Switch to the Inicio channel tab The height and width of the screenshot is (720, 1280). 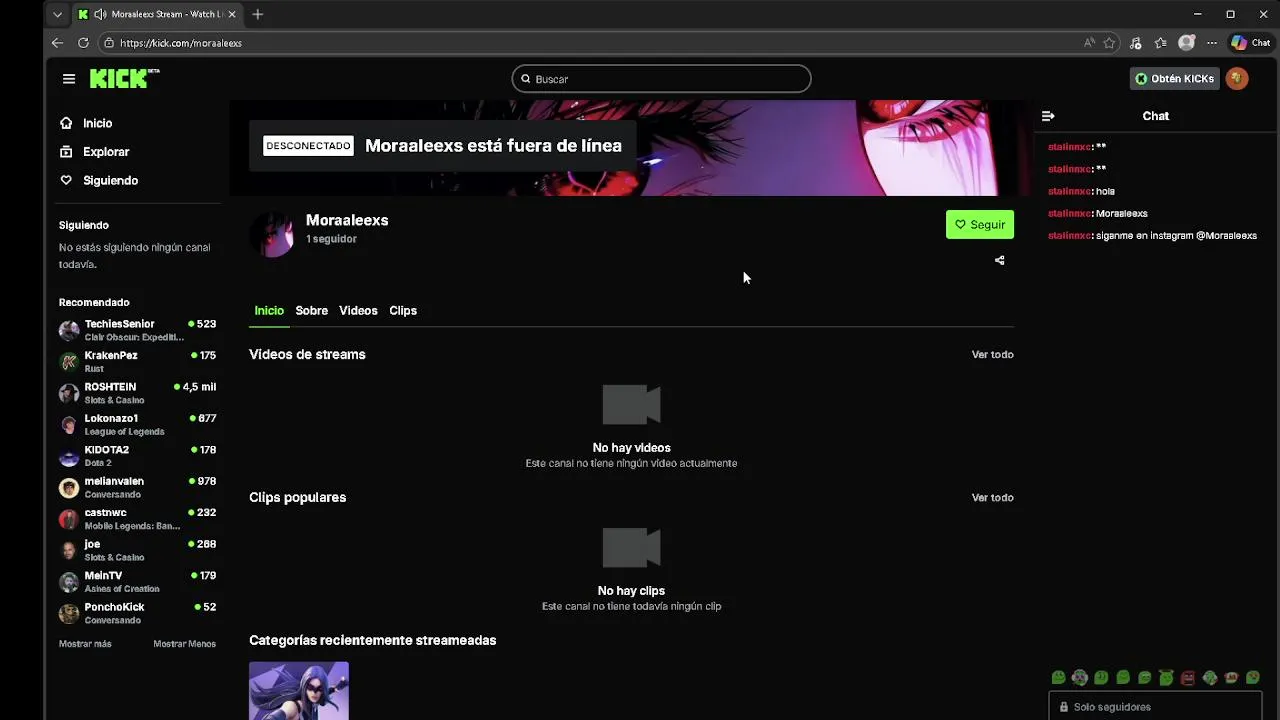(x=269, y=311)
